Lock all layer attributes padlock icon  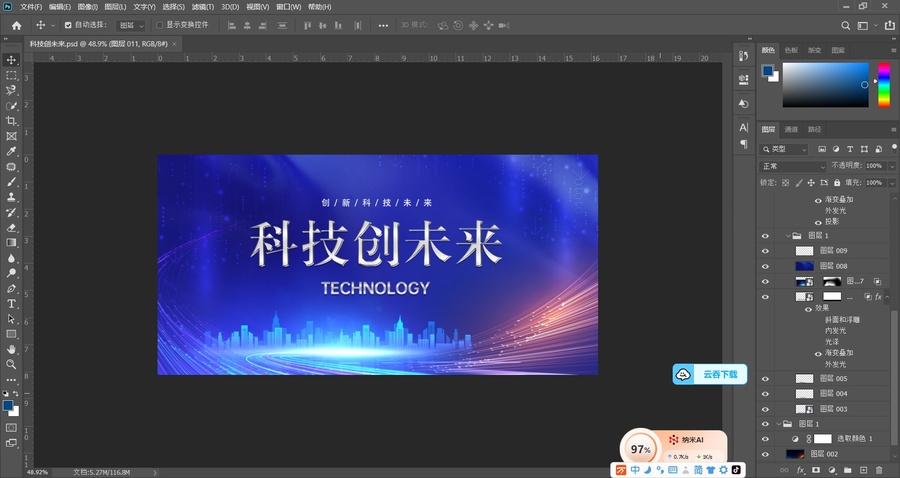[837, 182]
